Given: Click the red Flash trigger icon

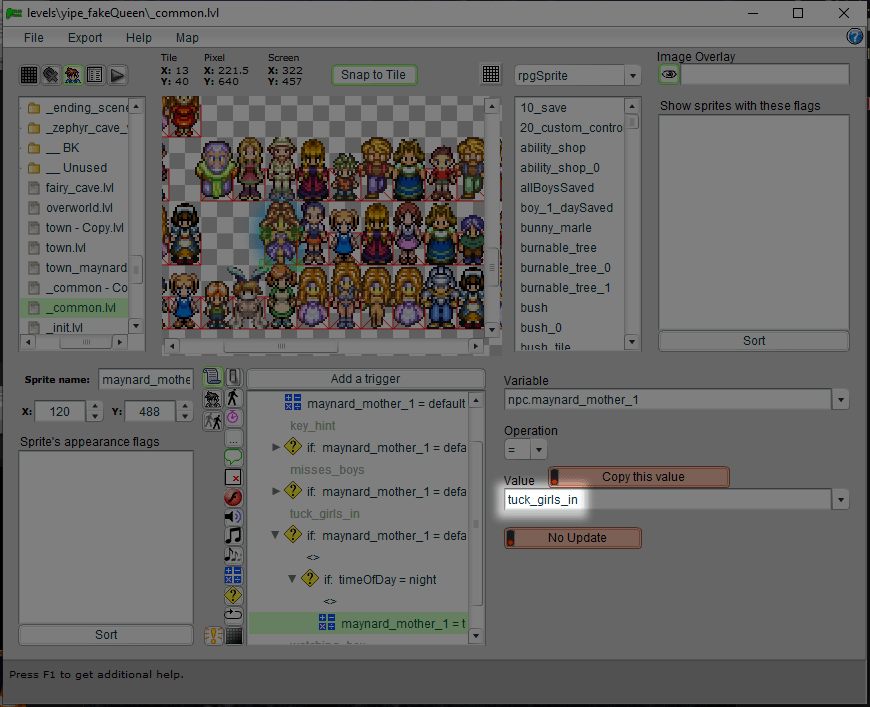Looking at the screenshot, I should coord(233,497).
